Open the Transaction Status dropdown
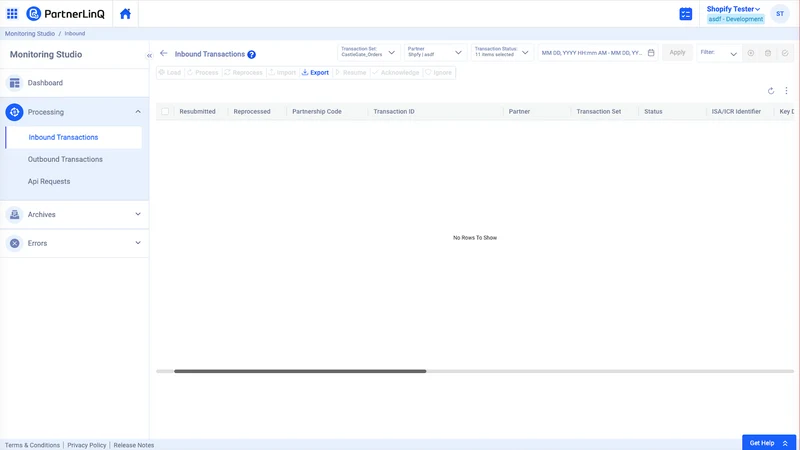The height and width of the screenshot is (450, 800). point(502,52)
